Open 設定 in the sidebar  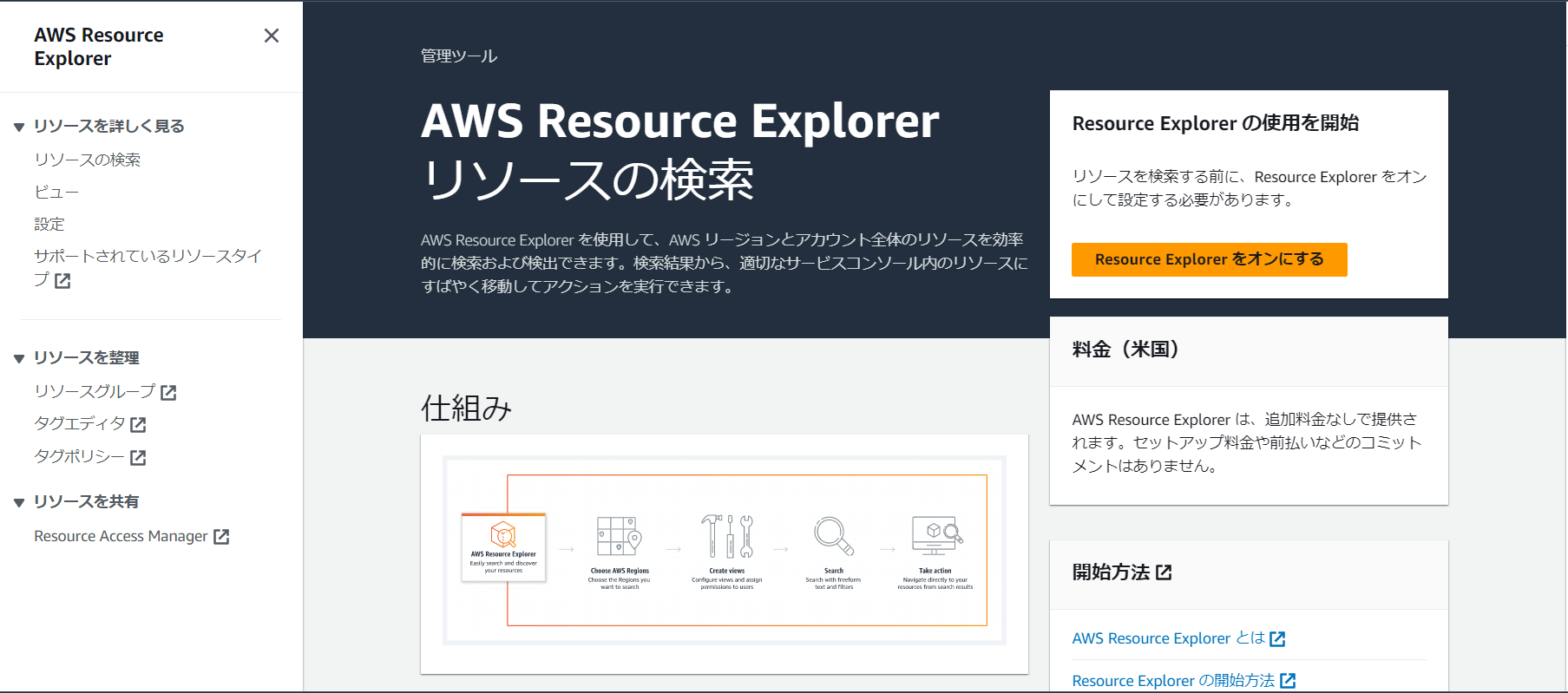coord(49,224)
